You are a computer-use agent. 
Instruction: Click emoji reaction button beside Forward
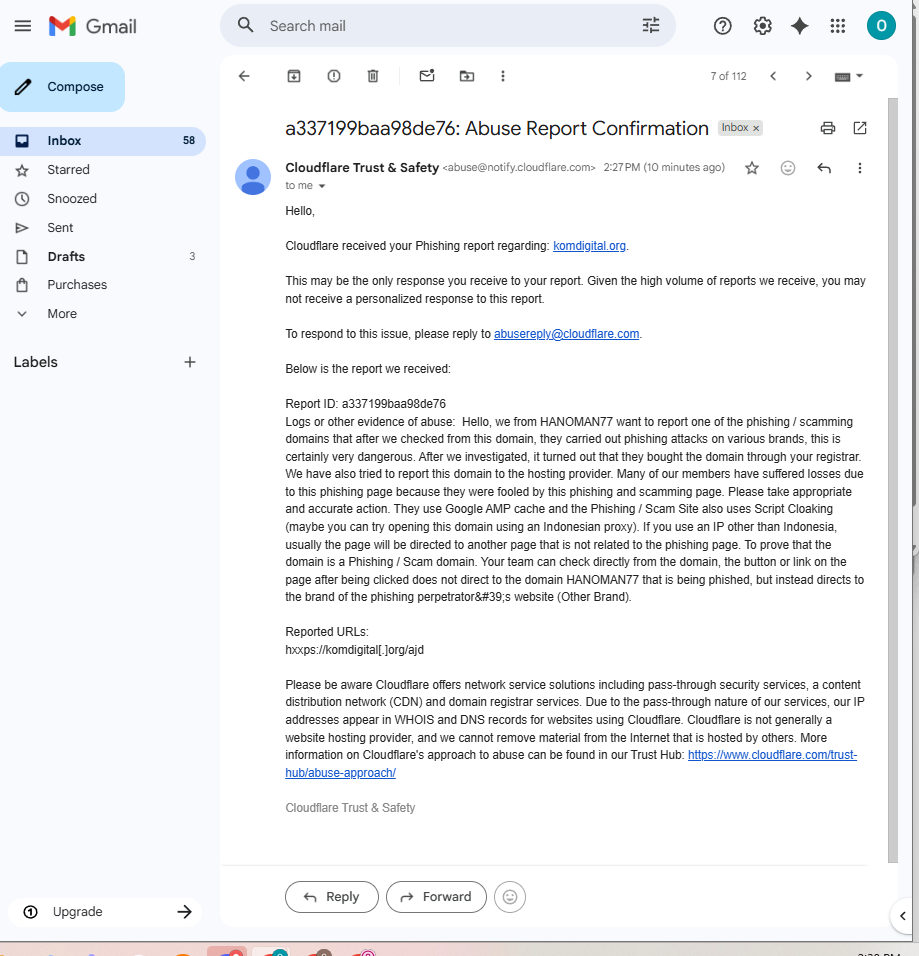pyautogui.click(x=510, y=897)
